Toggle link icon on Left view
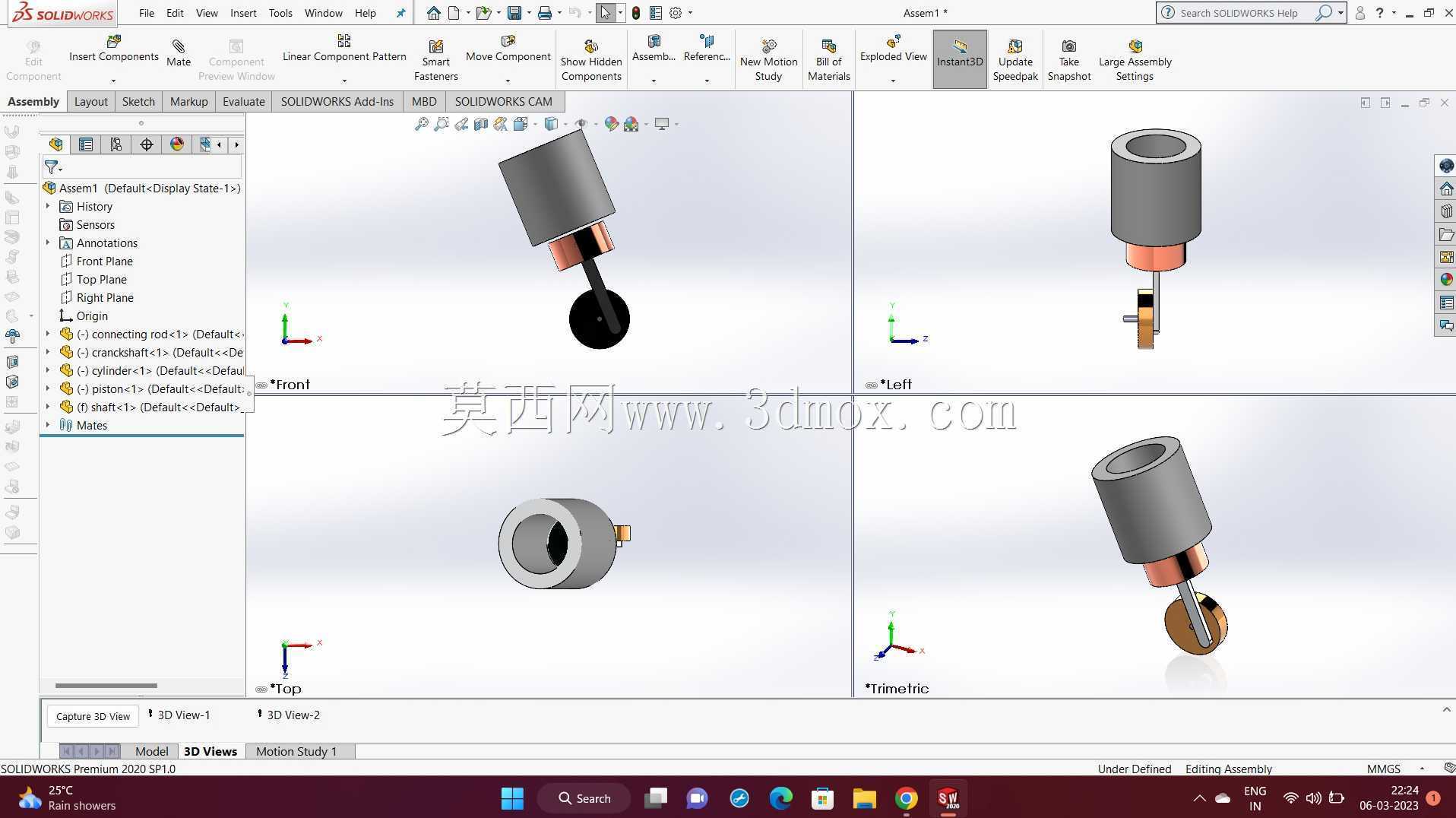The image size is (1456, 818). [871, 385]
